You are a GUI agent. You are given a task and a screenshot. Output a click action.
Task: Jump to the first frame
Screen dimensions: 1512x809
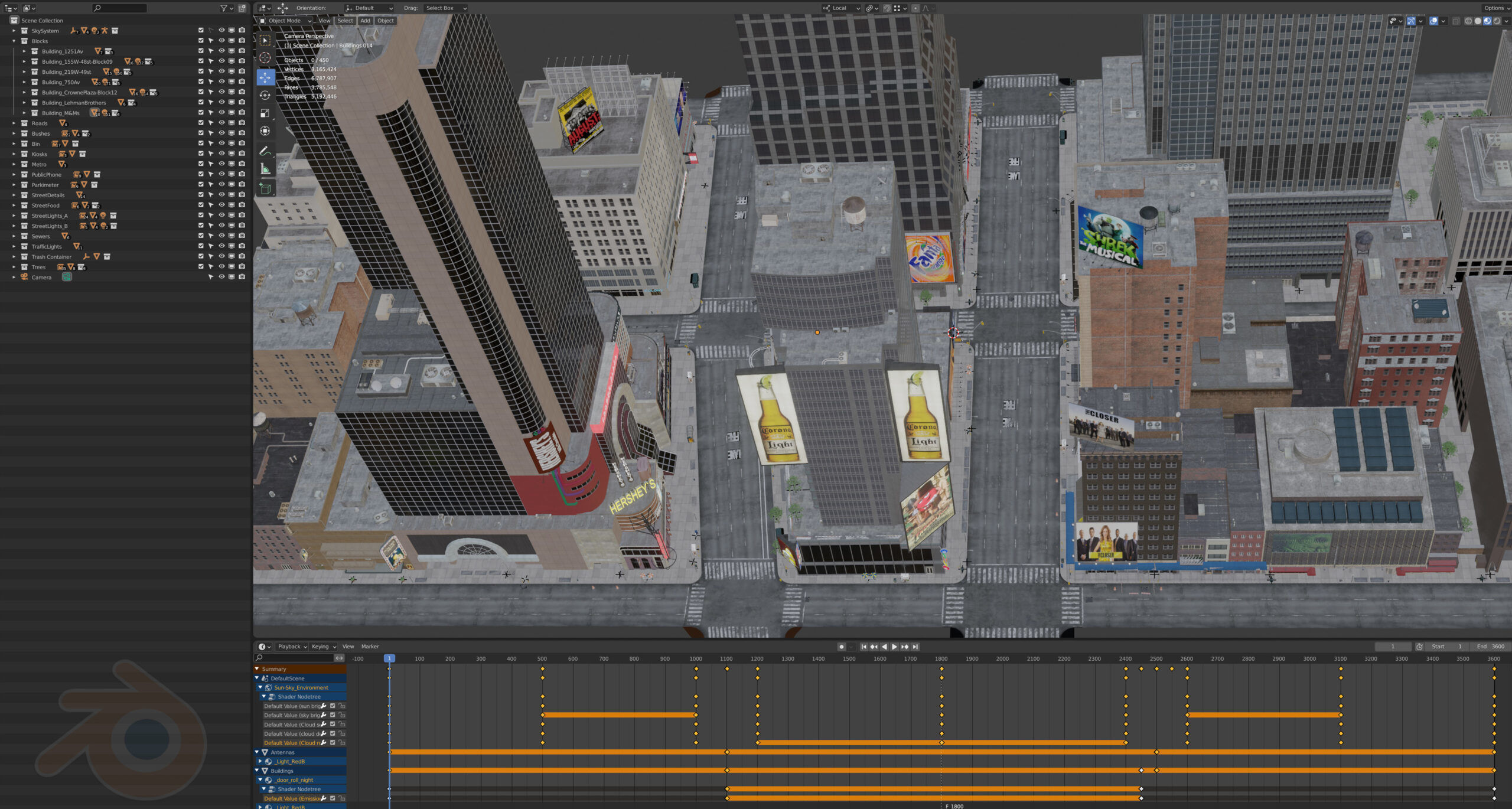[863, 647]
